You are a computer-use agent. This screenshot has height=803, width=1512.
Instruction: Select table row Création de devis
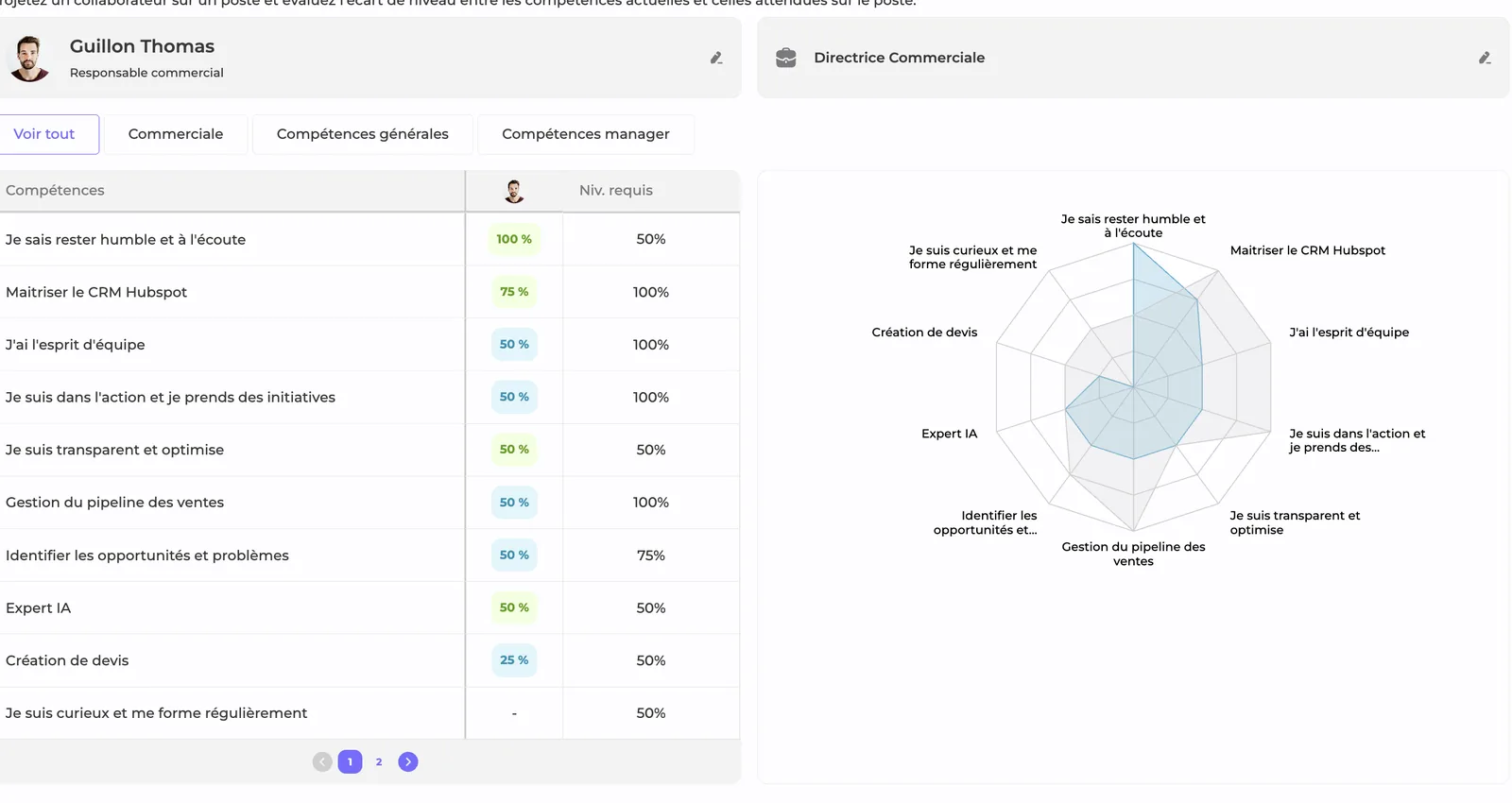click(x=369, y=660)
